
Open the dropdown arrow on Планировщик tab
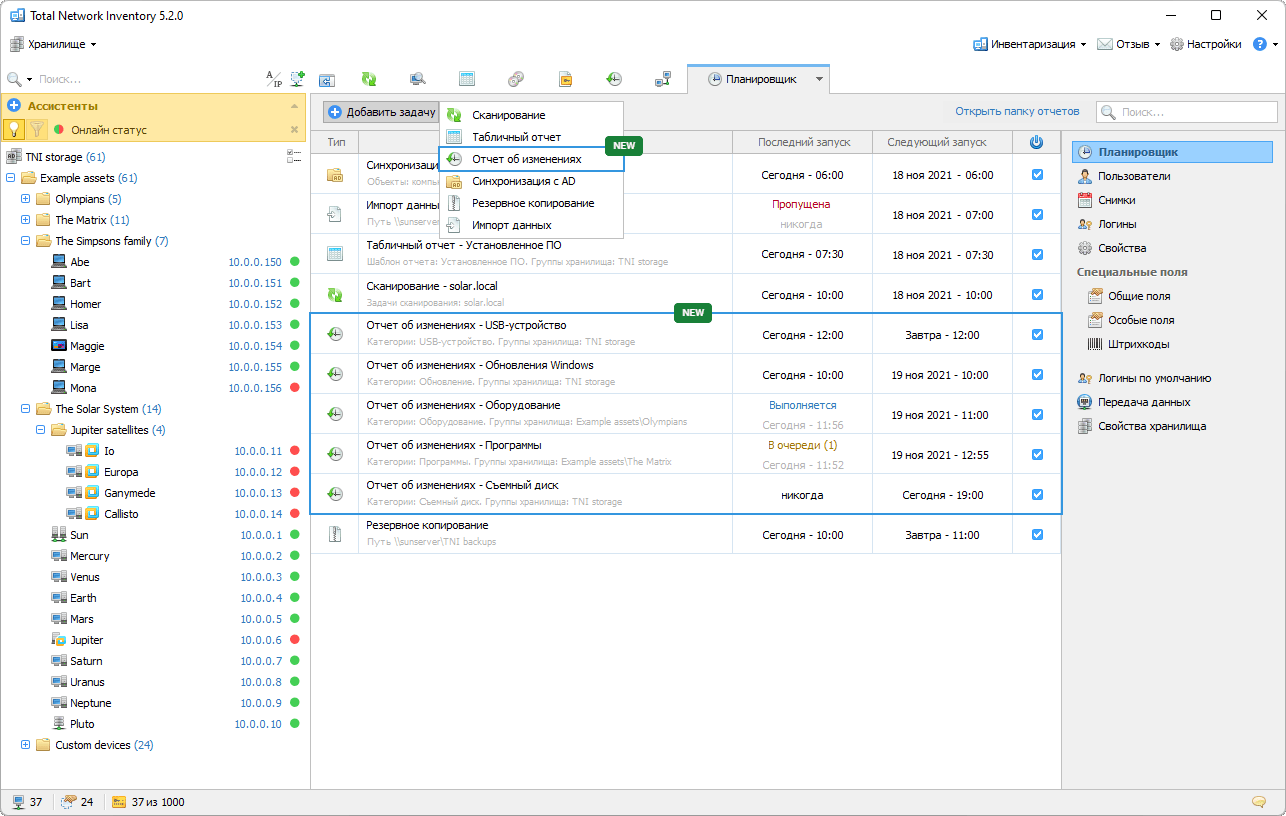point(819,79)
